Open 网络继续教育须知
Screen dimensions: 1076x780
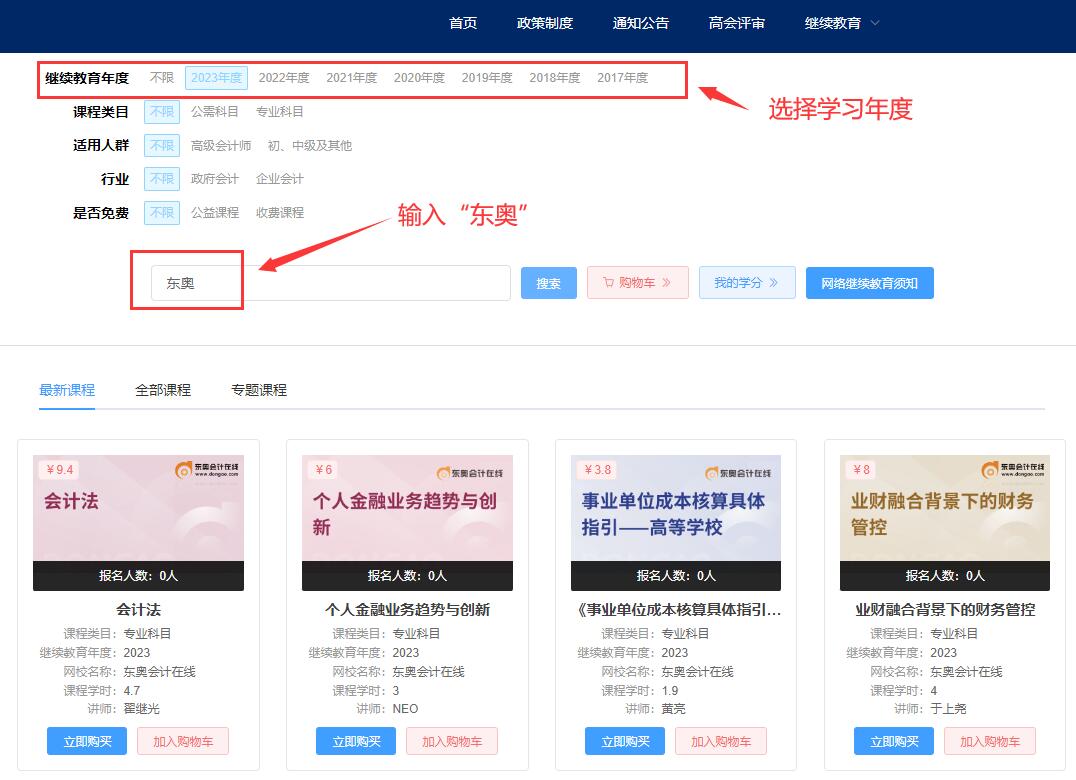(x=869, y=283)
